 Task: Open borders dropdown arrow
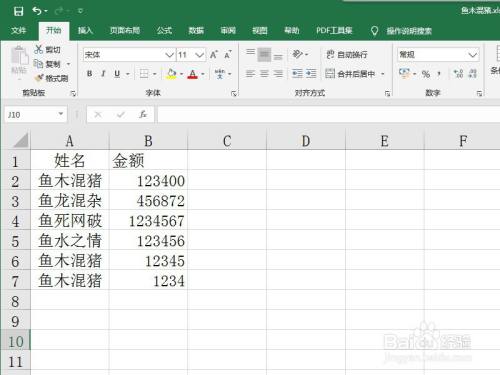point(155,74)
